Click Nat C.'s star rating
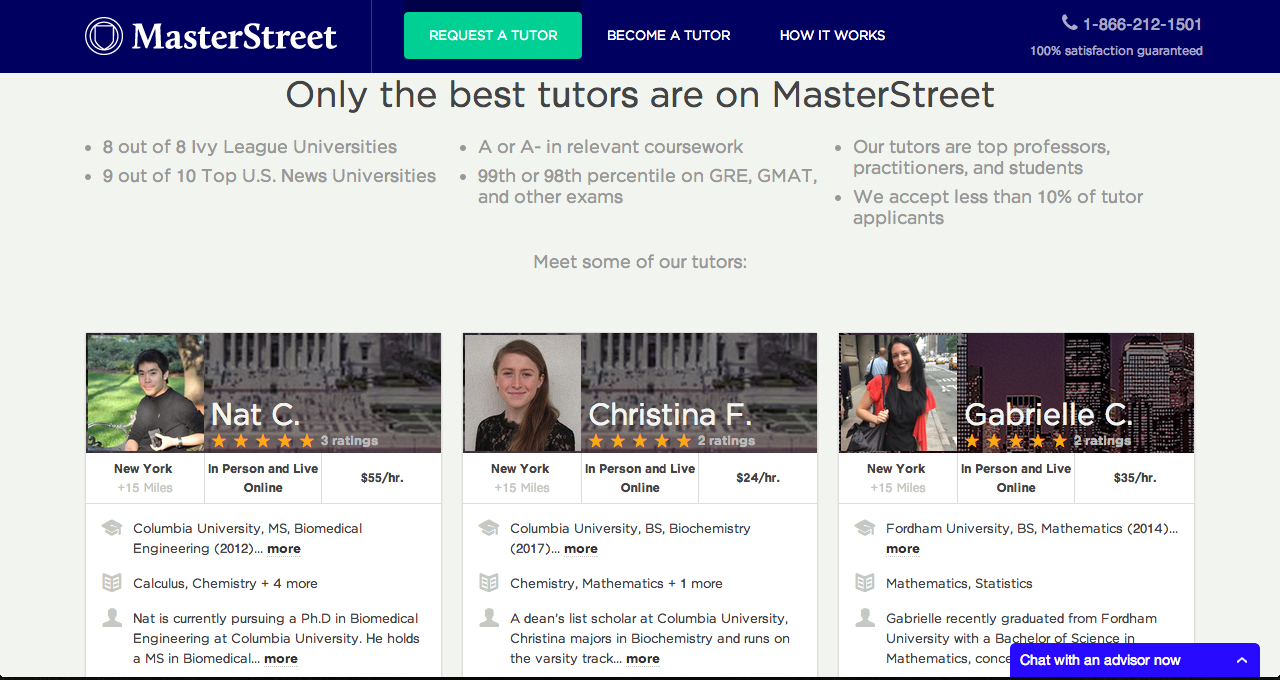The width and height of the screenshot is (1280, 680). click(x=263, y=441)
